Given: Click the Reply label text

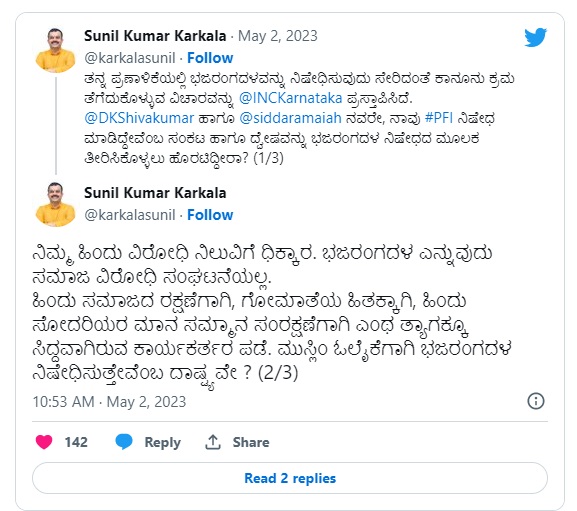Looking at the screenshot, I should click(163, 443).
